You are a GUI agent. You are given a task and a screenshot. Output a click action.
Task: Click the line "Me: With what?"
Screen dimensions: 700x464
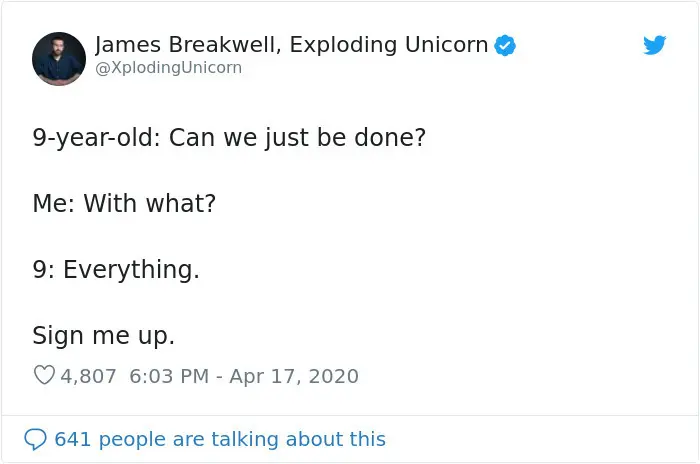(x=124, y=203)
